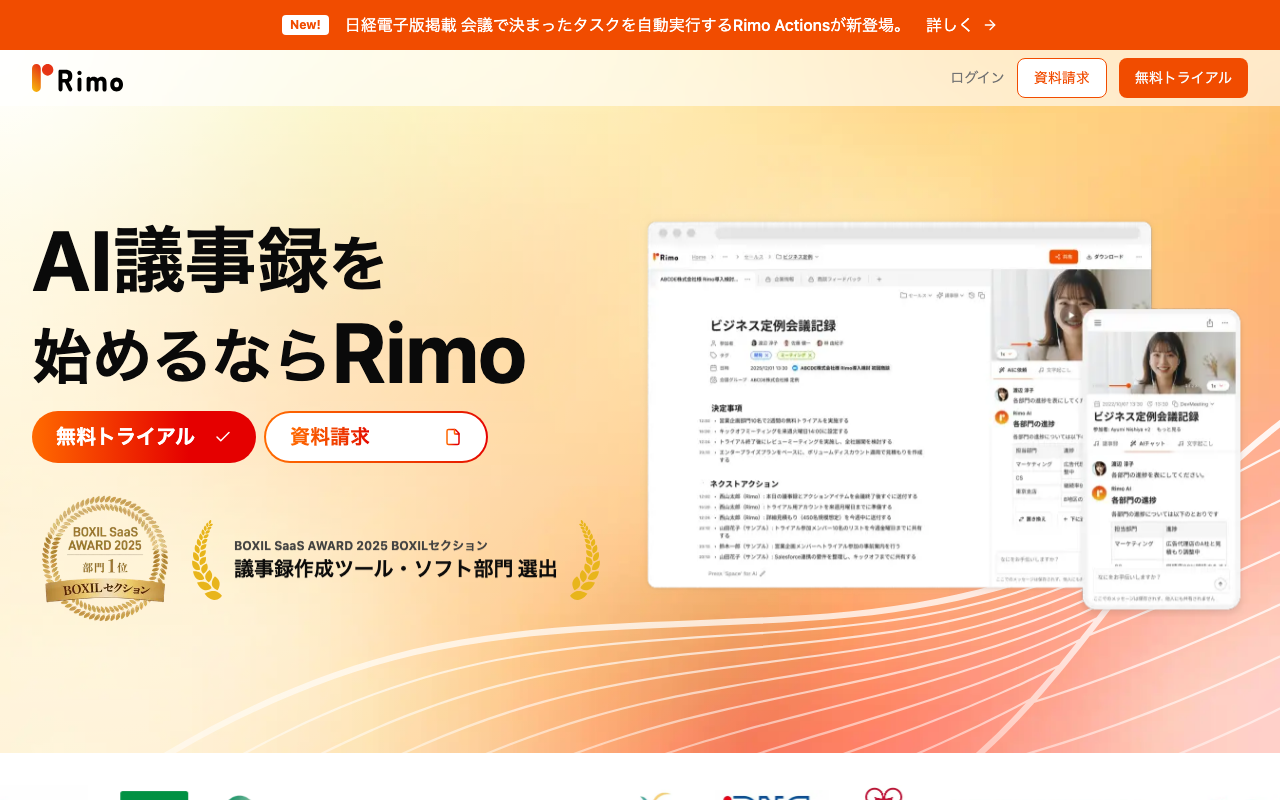The image size is (1280, 800).
Task: Open the 詳しく link in the announcement banner
Action: click(x=961, y=25)
